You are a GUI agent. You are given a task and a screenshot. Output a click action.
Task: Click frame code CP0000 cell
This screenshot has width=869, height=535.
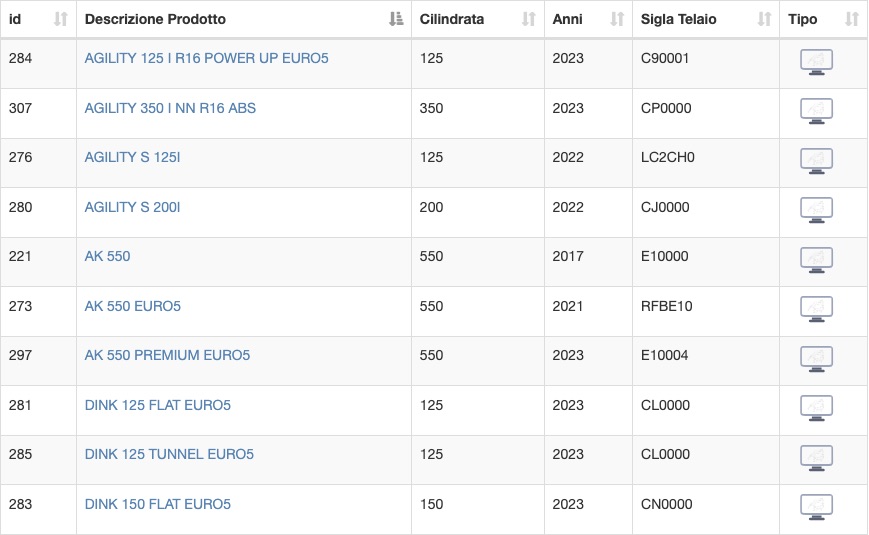pos(706,114)
